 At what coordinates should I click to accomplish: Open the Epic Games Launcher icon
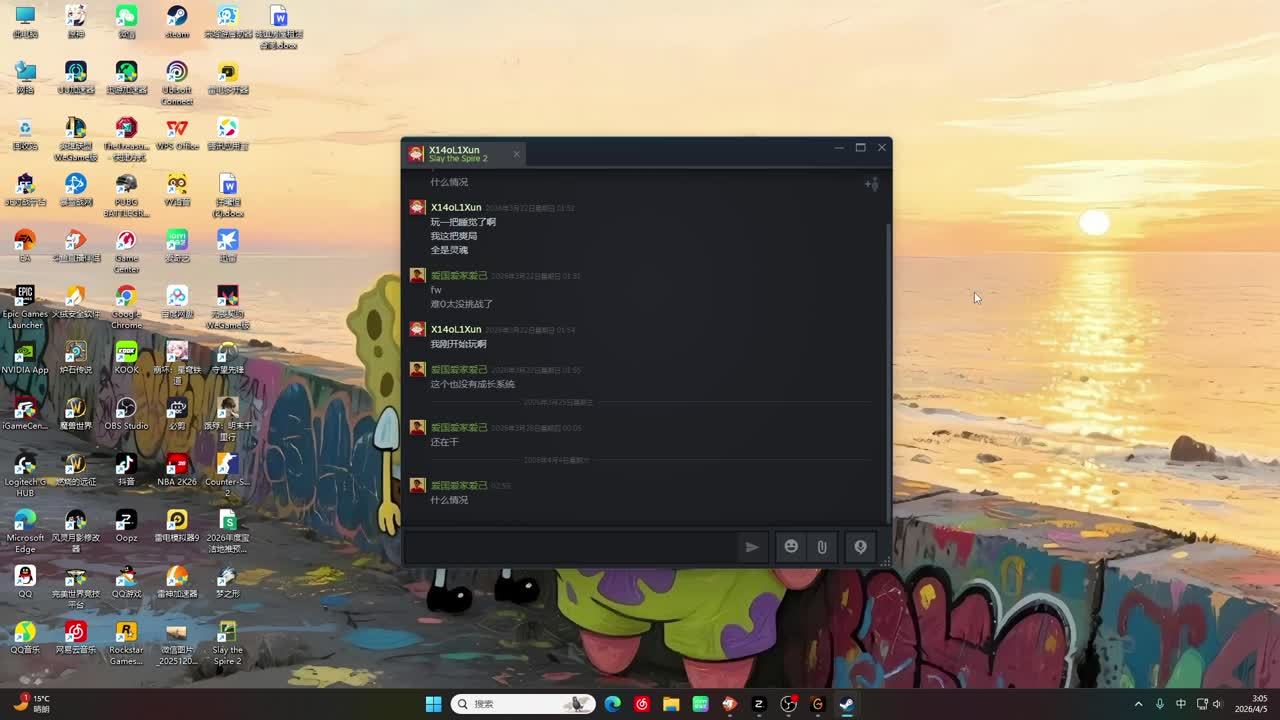click(x=25, y=301)
